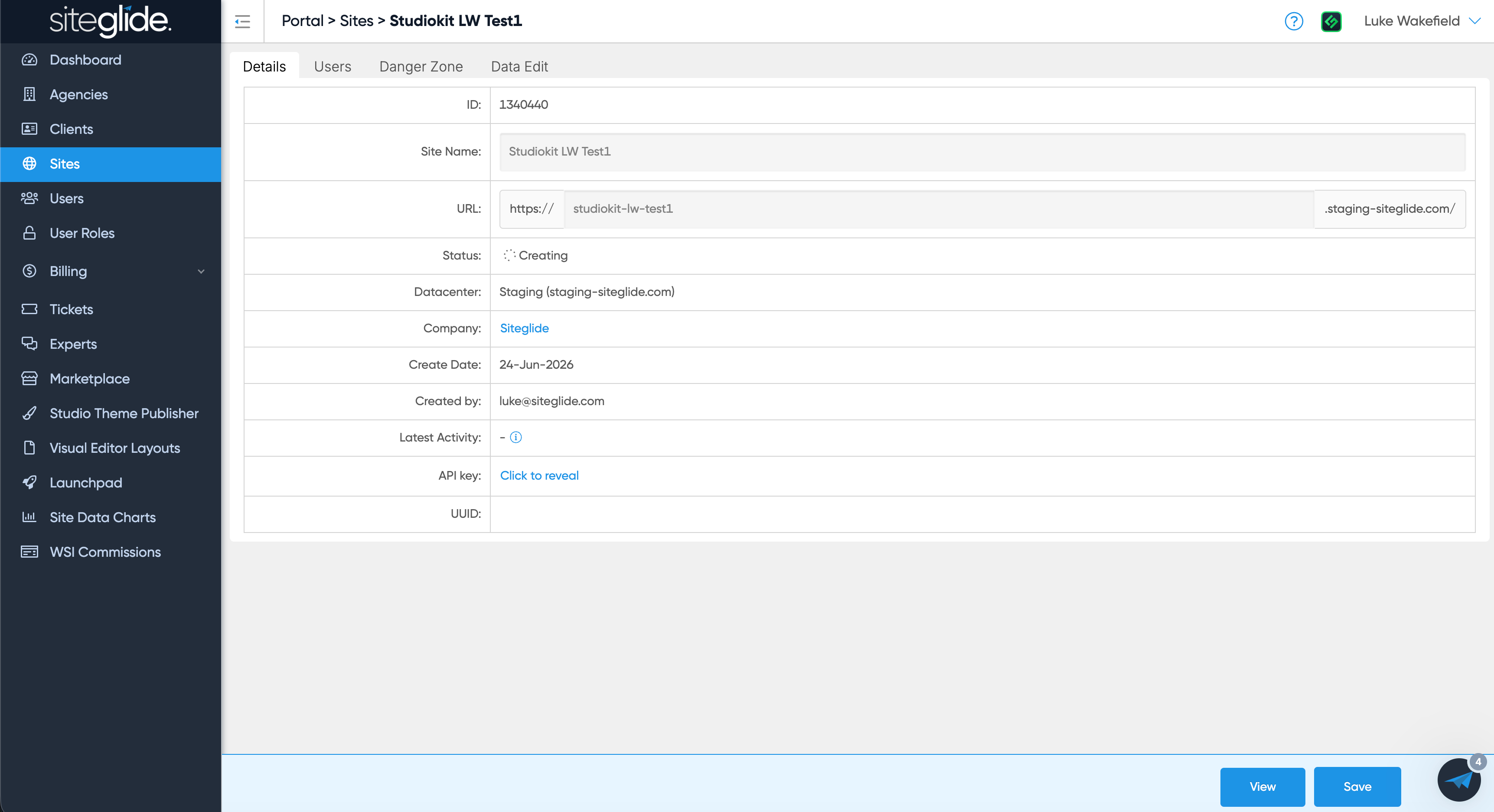This screenshot has width=1494, height=812.
Task: Click the Launchpad rocket icon
Action: (29, 482)
